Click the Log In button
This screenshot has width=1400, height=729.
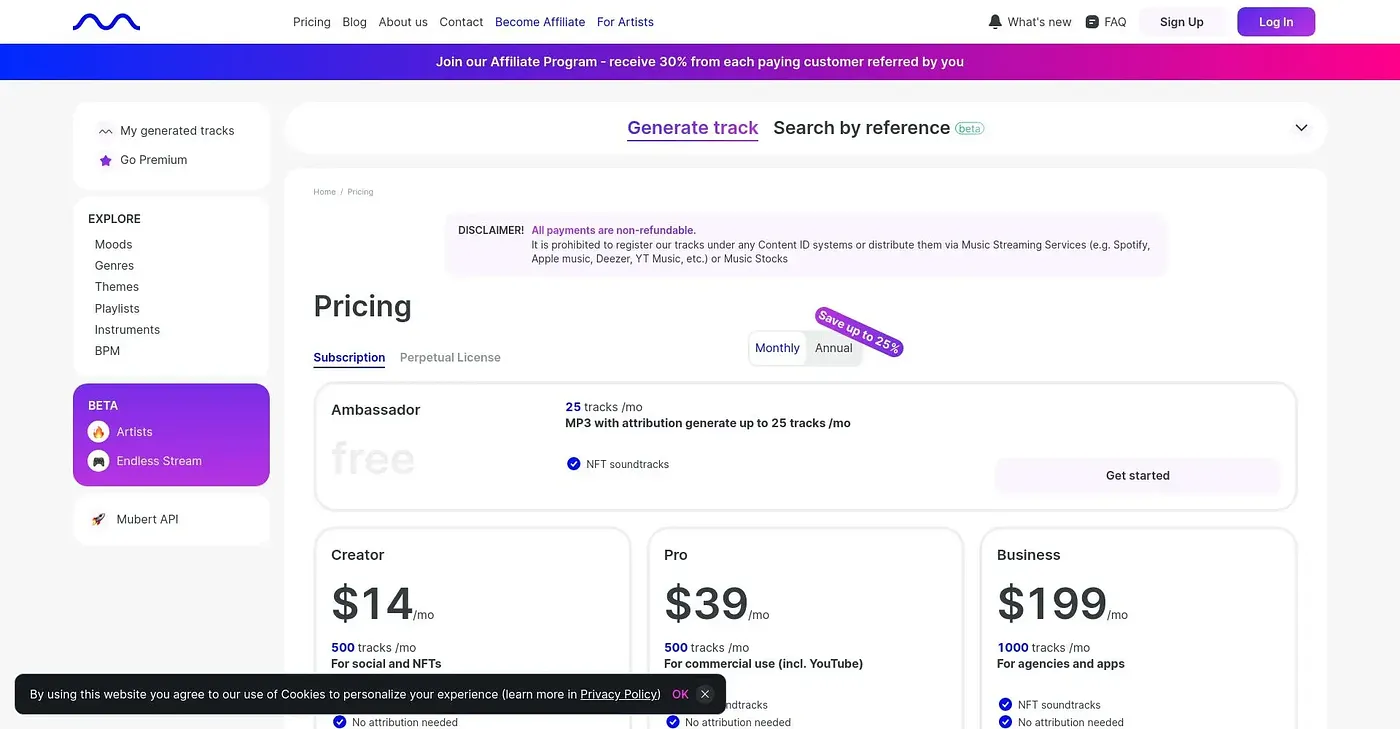[1276, 22]
